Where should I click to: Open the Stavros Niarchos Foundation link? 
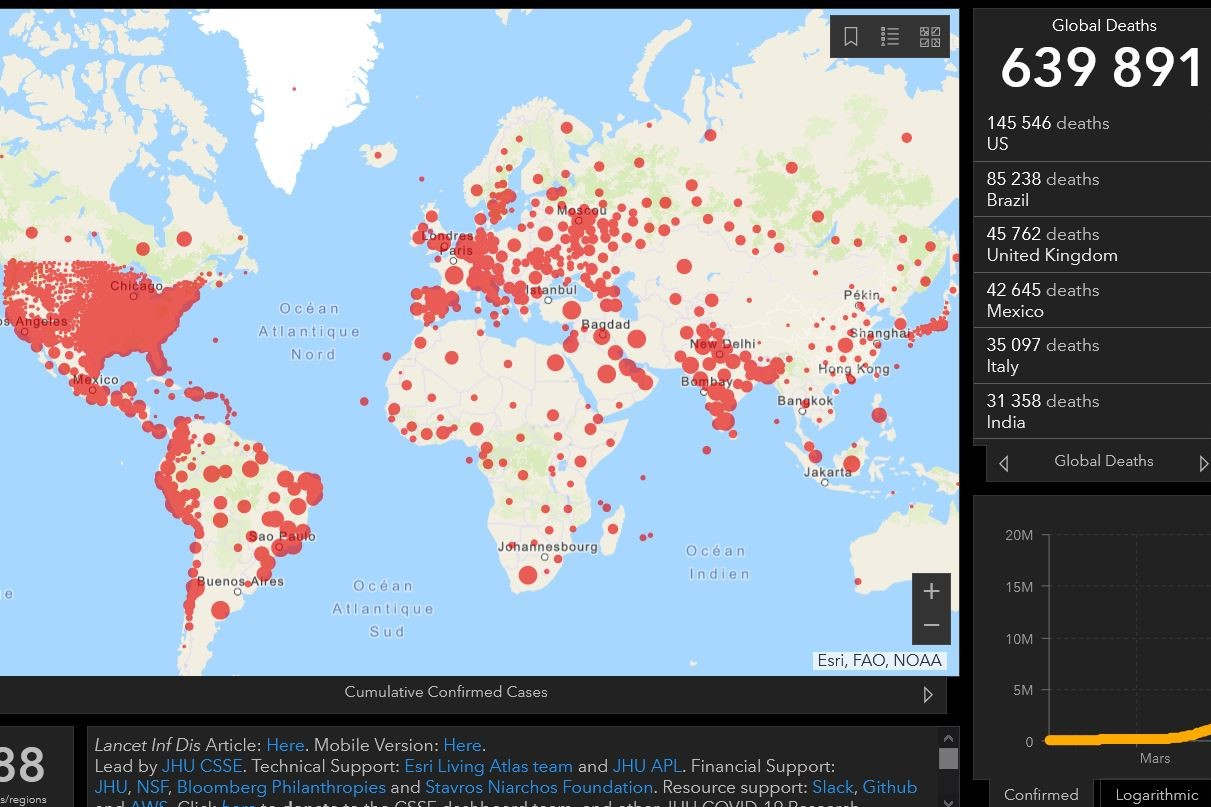coord(539,787)
